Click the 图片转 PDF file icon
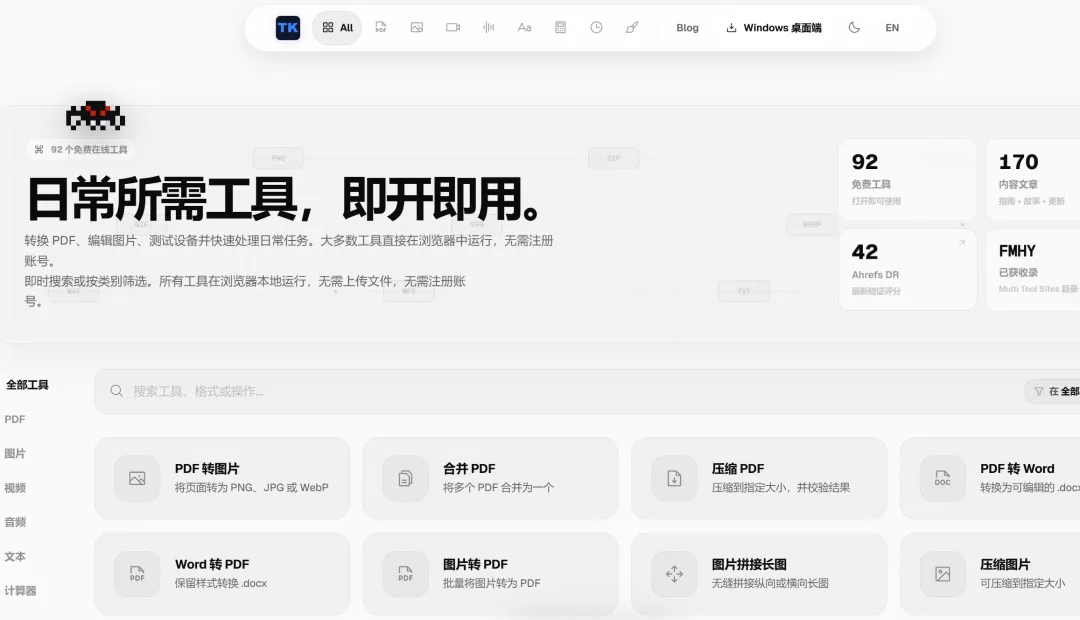Image resolution: width=1080 pixels, height=620 pixels. tap(406, 574)
